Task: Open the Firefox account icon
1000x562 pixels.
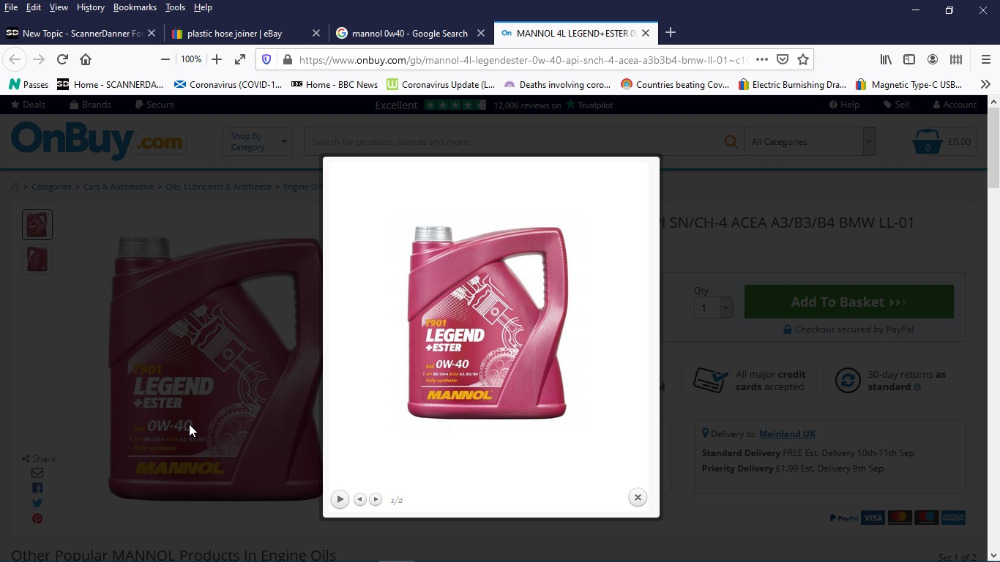Action: coord(932,59)
